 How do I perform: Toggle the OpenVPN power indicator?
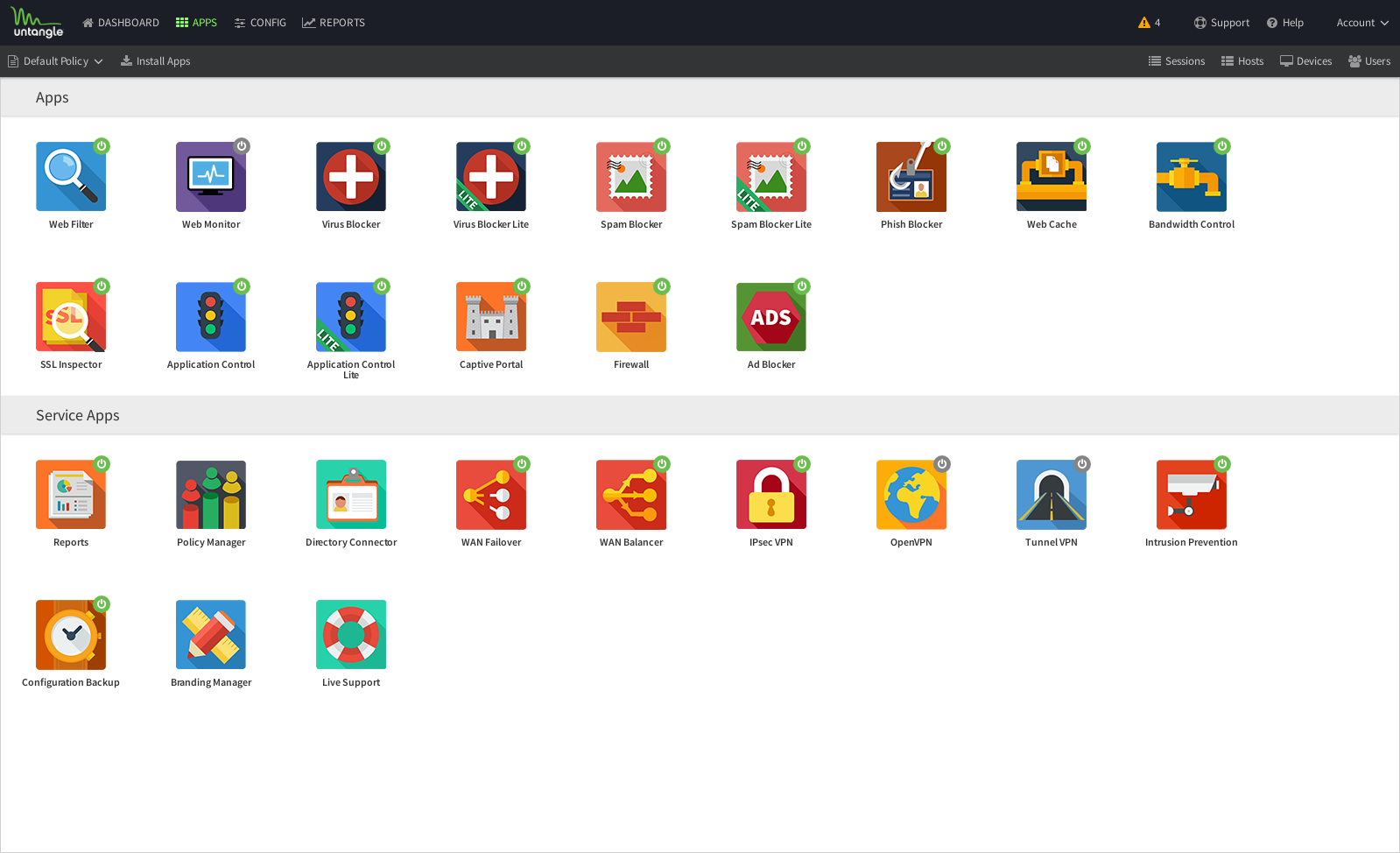(942, 464)
